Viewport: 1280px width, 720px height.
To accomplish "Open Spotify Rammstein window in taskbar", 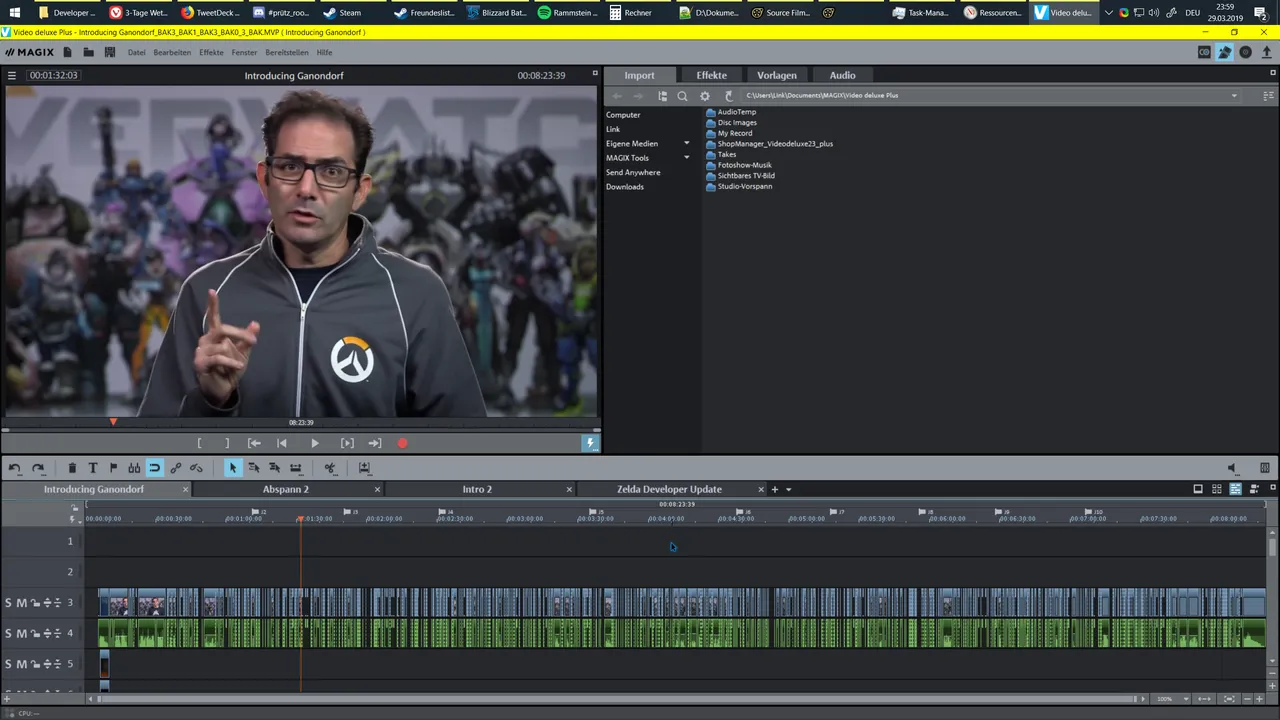I will pos(568,13).
